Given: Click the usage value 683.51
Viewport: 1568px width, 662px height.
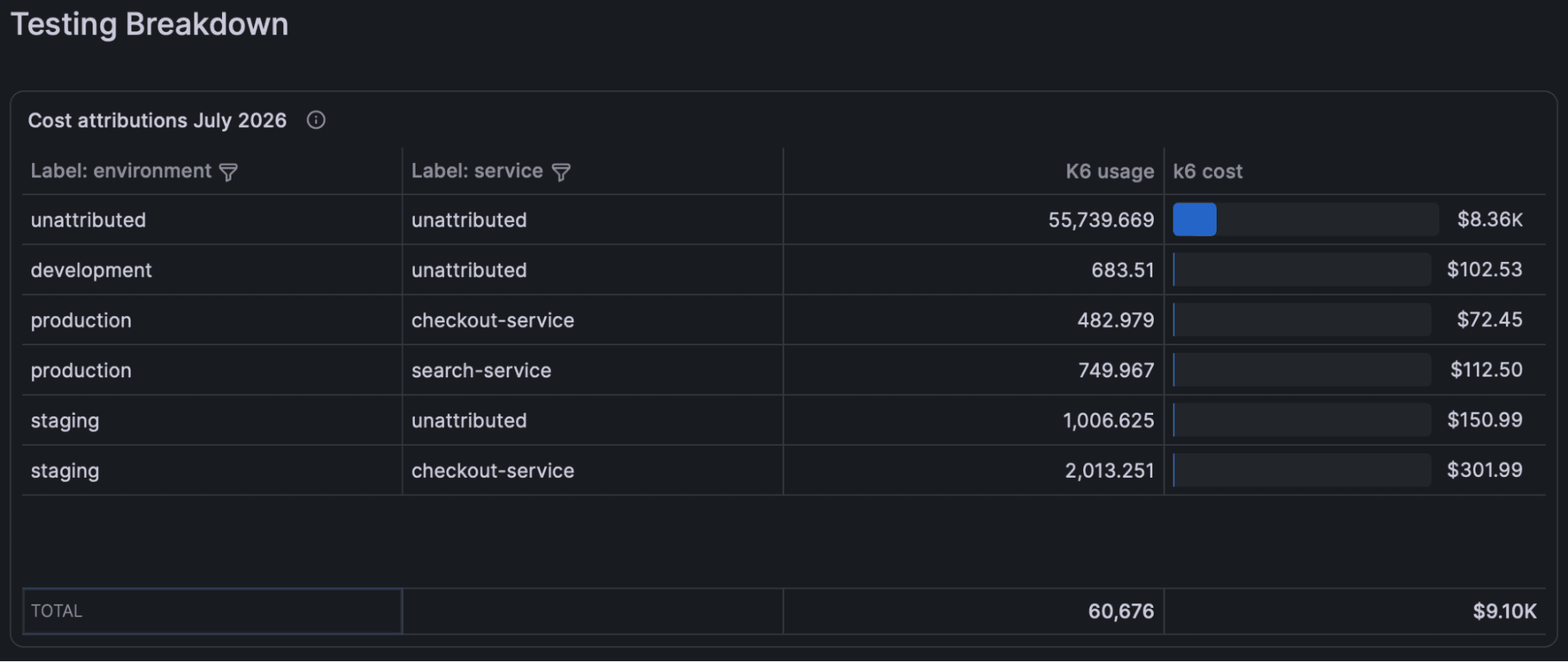Looking at the screenshot, I should (x=1122, y=270).
